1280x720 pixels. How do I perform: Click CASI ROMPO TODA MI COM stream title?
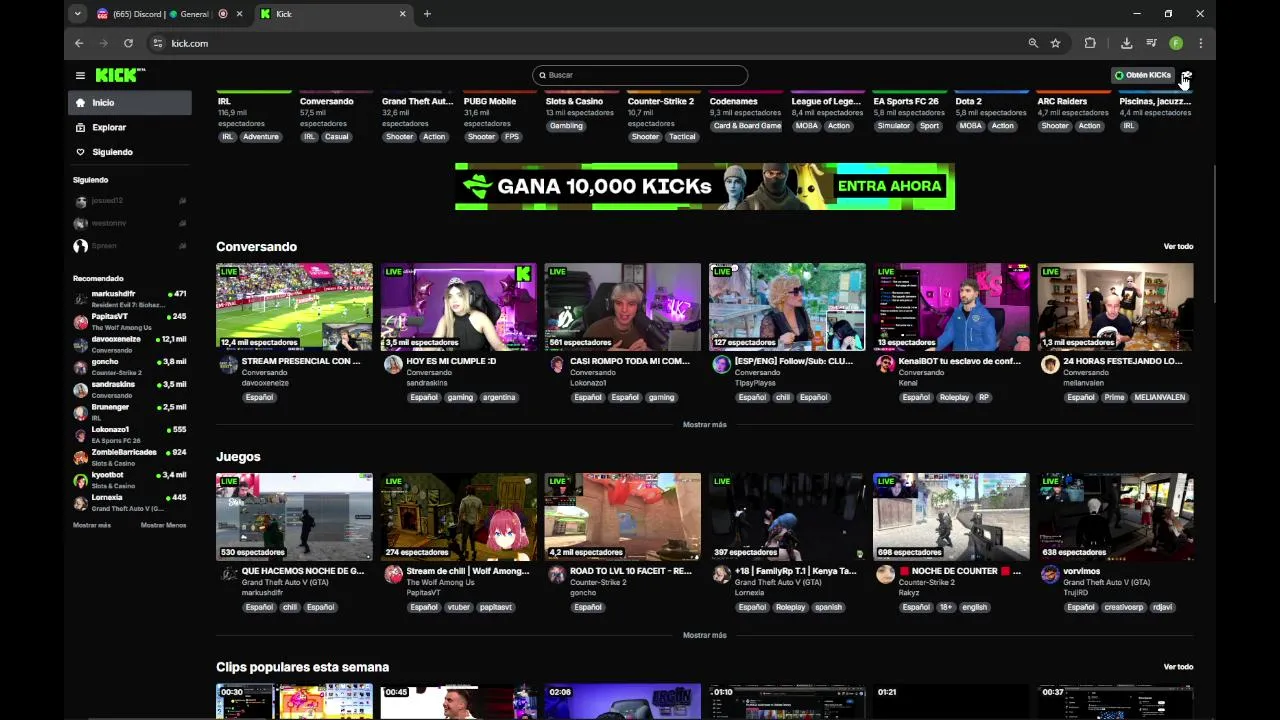630,361
